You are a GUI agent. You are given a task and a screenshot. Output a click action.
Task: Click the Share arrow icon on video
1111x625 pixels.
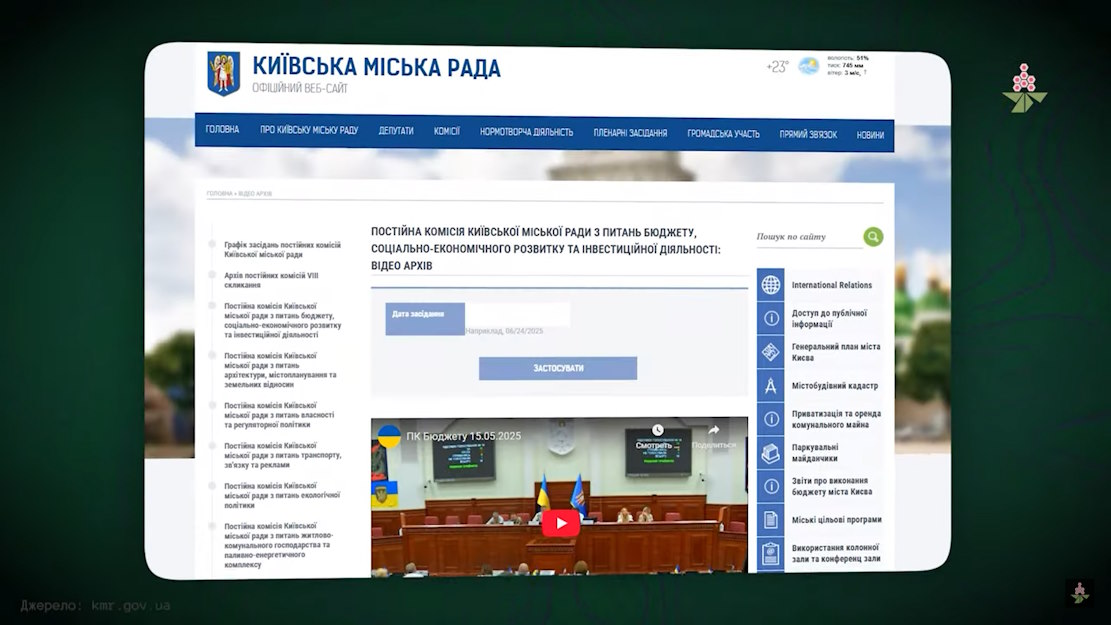tap(713, 431)
